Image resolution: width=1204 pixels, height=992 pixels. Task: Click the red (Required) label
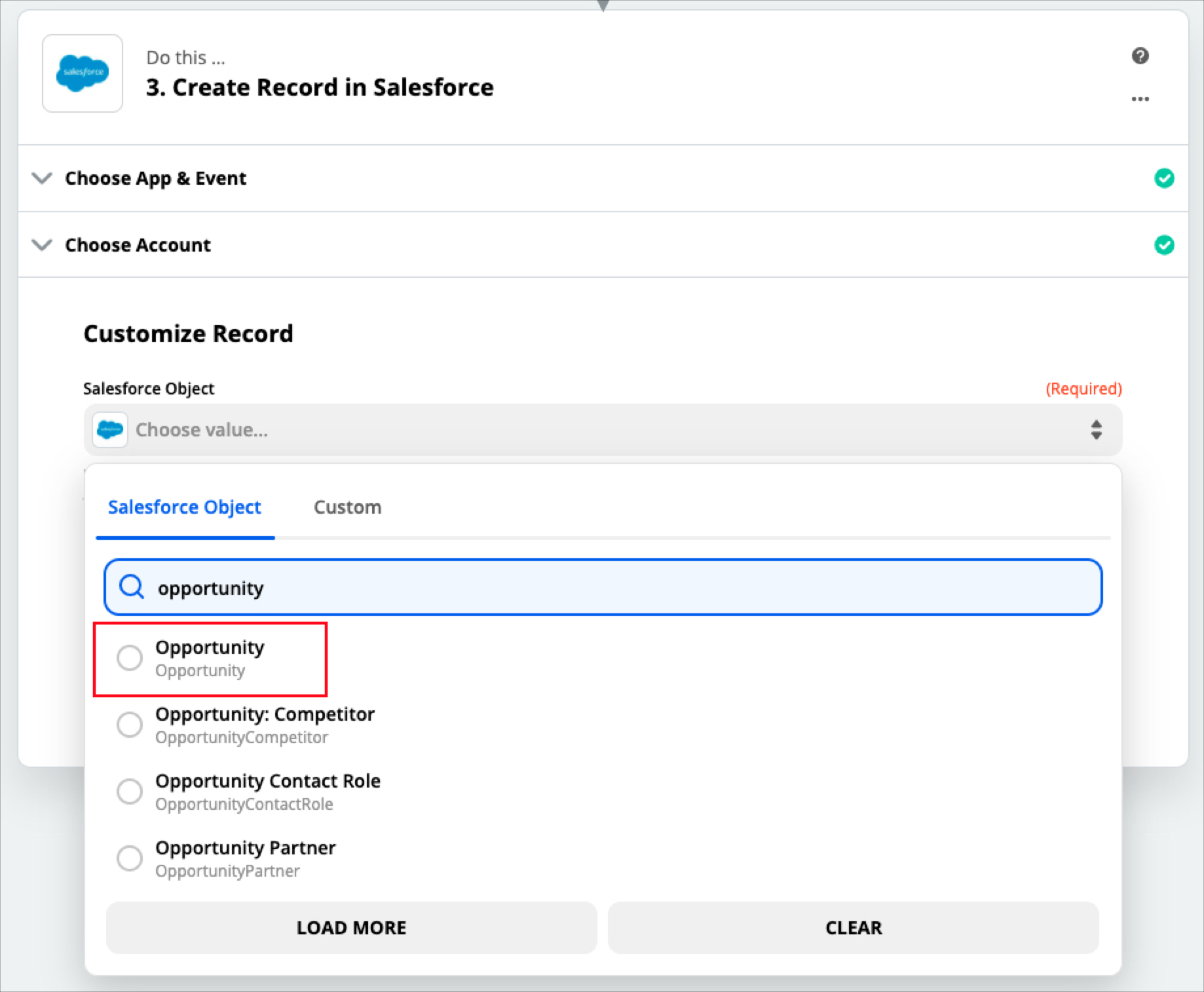tap(1083, 389)
